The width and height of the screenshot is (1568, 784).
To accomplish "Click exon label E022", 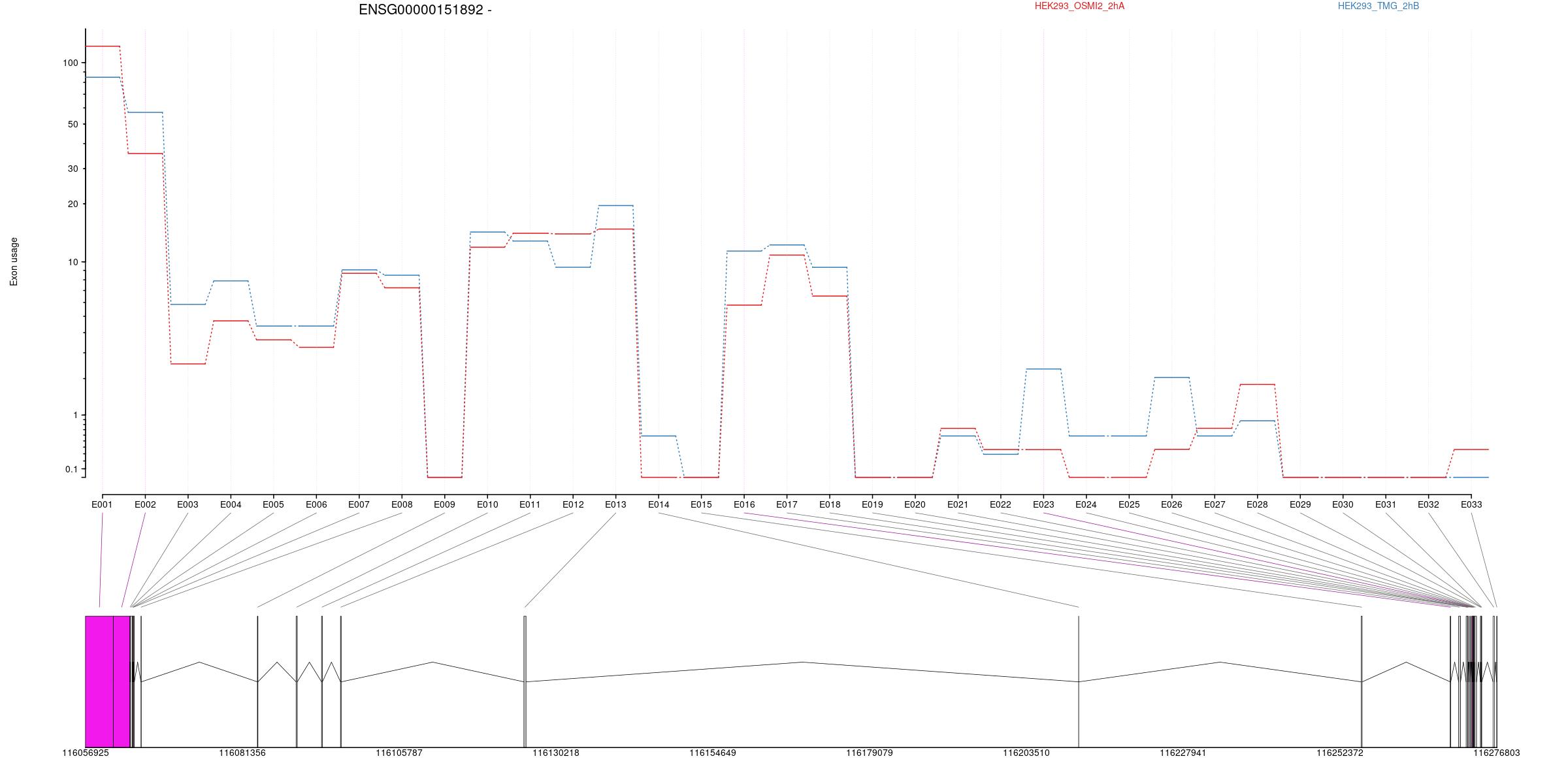I will pyautogui.click(x=1000, y=504).
